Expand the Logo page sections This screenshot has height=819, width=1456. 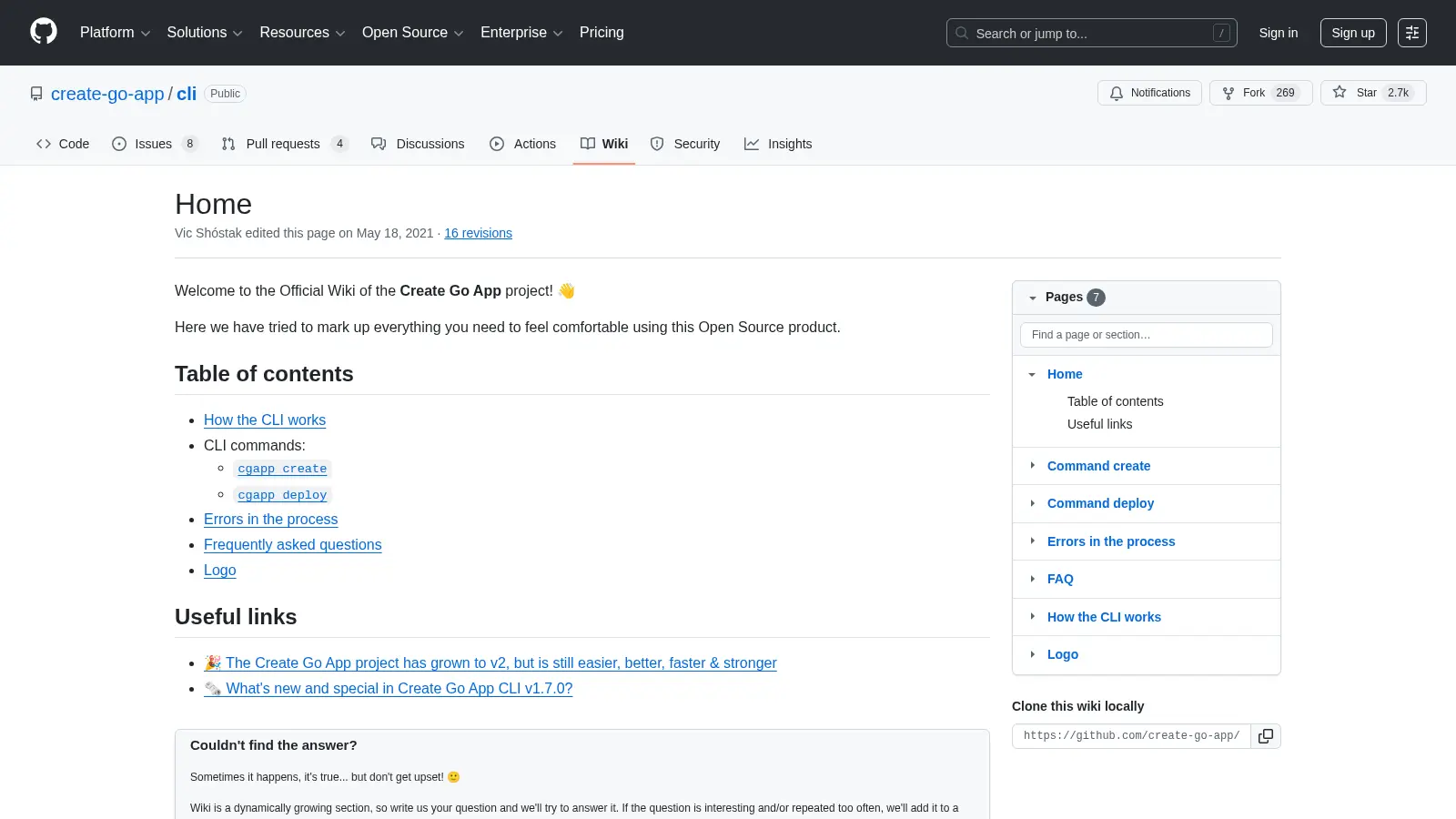[x=1032, y=654]
